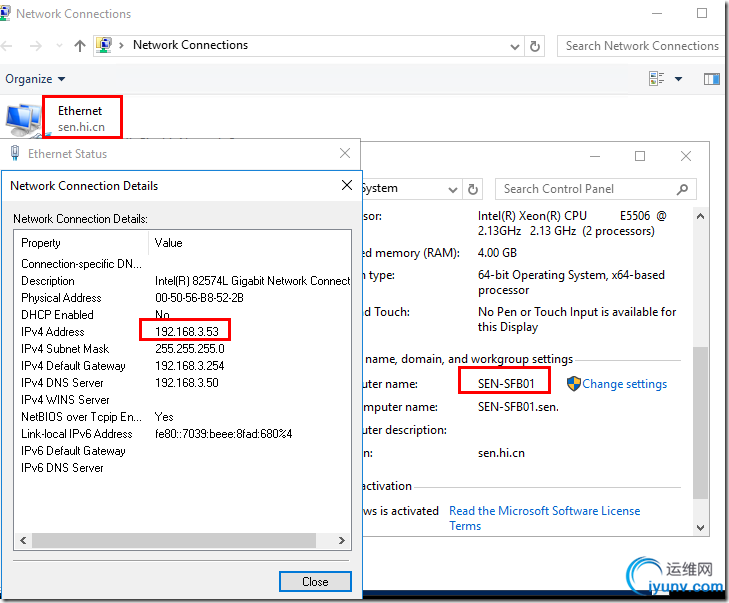Click the System window vertical scroll up arrow
The width and height of the screenshot is (729, 603).
(700, 216)
